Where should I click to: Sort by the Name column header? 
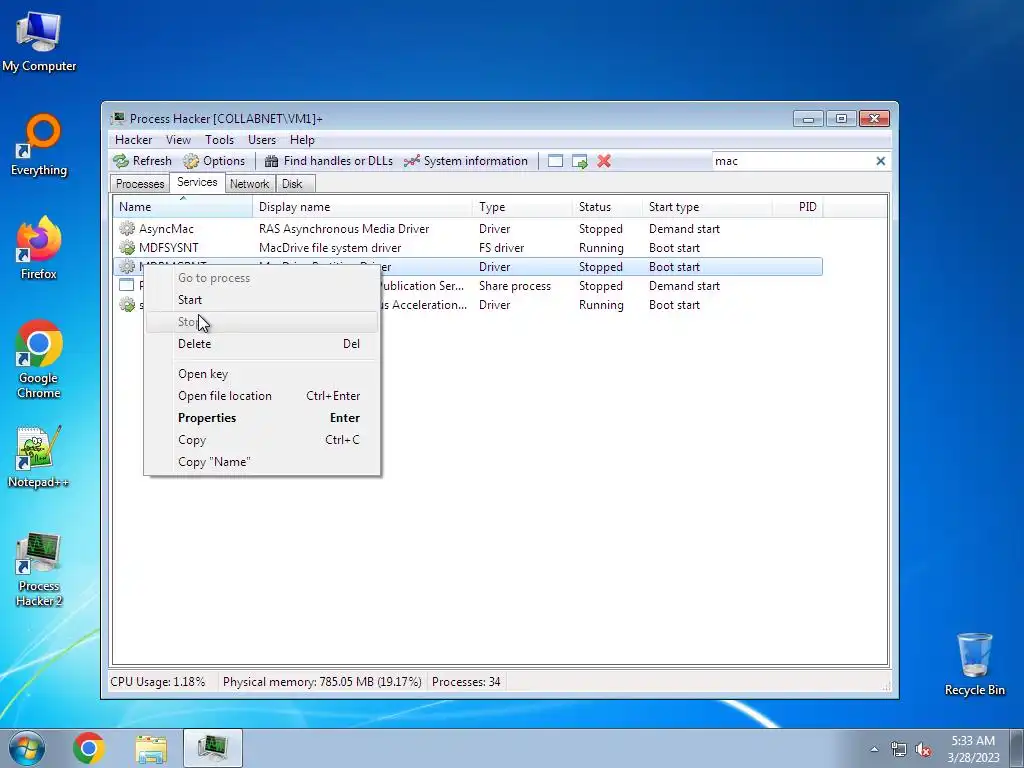click(x=183, y=206)
